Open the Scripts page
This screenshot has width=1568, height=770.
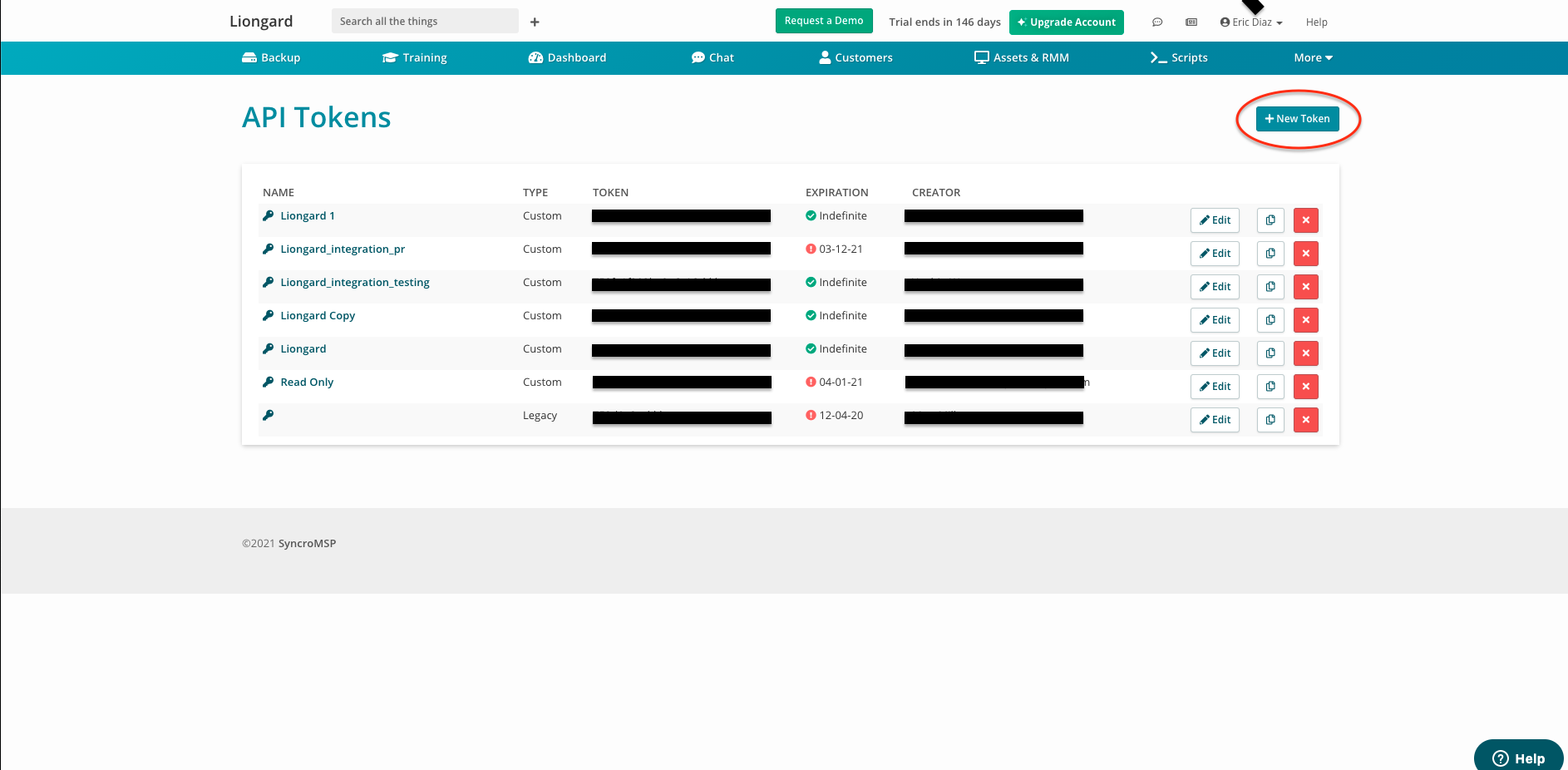click(x=1179, y=57)
